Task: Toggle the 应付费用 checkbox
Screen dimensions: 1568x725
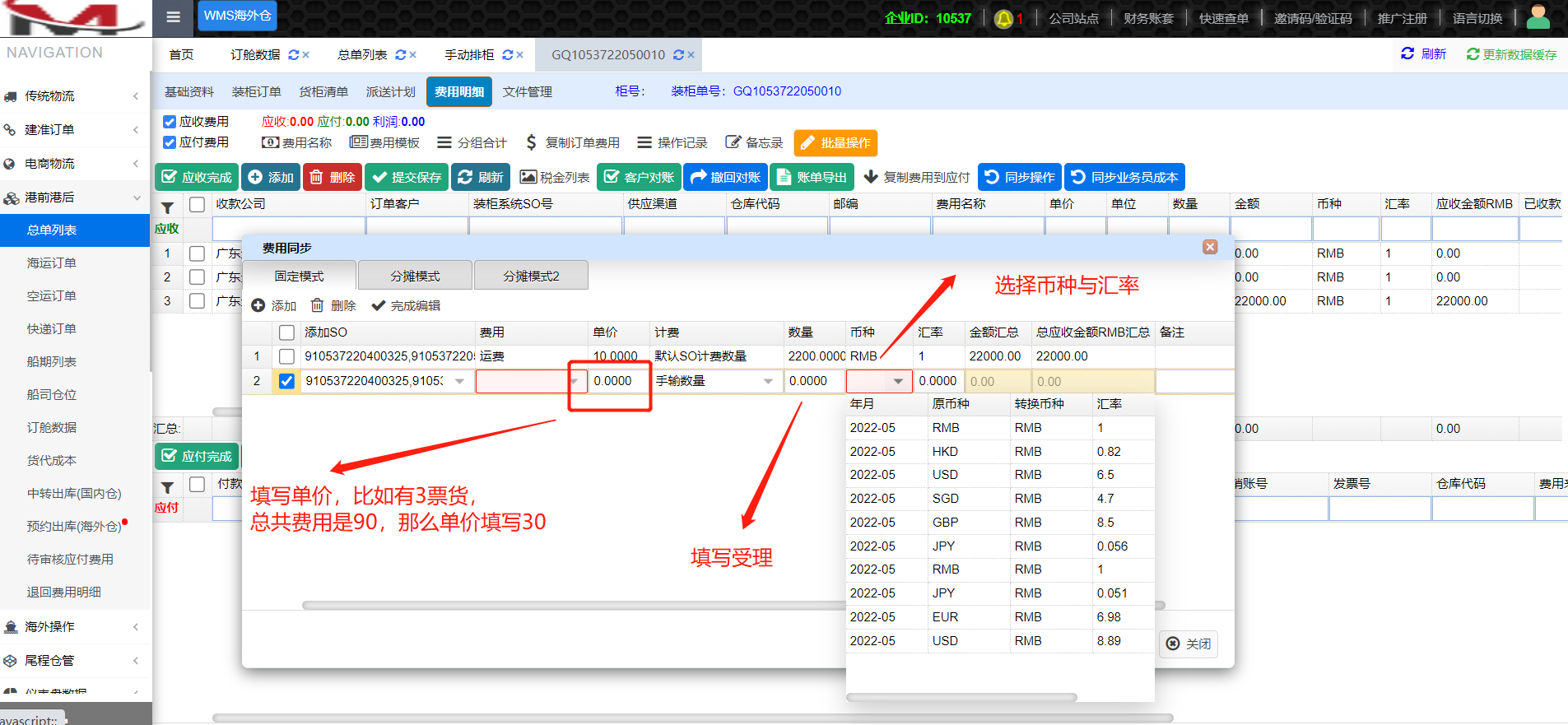Action: 170,142
